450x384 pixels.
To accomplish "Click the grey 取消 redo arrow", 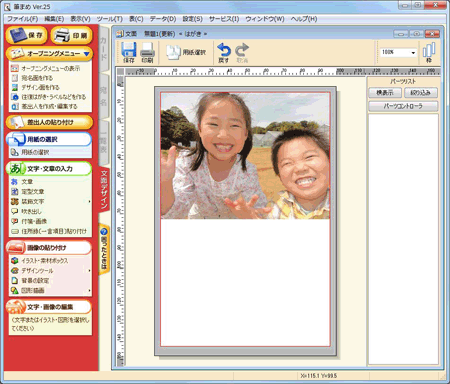I will click(242, 52).
